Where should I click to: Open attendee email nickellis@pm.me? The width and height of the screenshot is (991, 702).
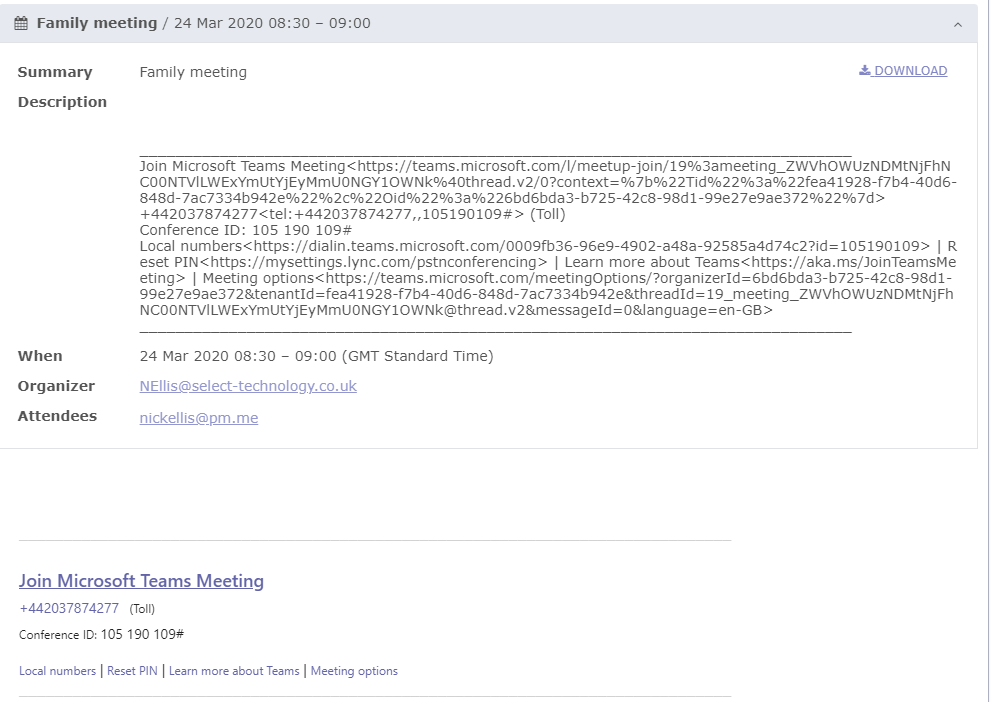pos(198,418)
